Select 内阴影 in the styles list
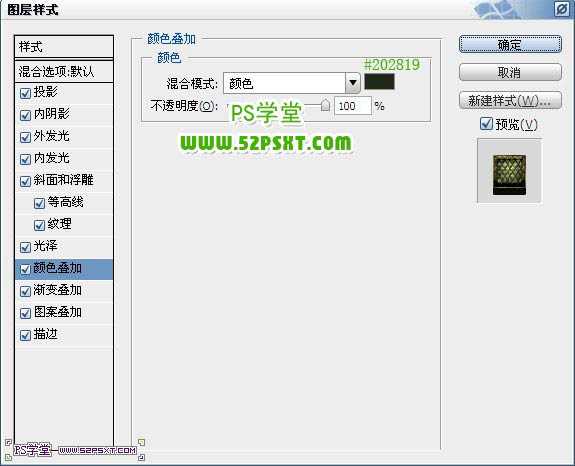The width and height of the screenshot is (575, 466). pyautogui.click(x=51, y=114)
